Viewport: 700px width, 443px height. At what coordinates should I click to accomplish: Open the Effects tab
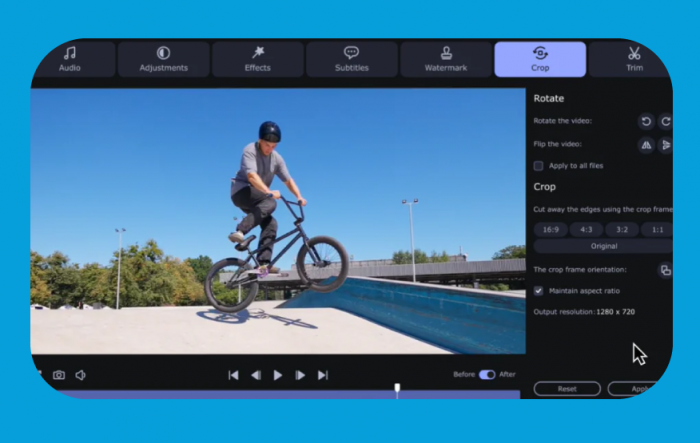point(258,59)
